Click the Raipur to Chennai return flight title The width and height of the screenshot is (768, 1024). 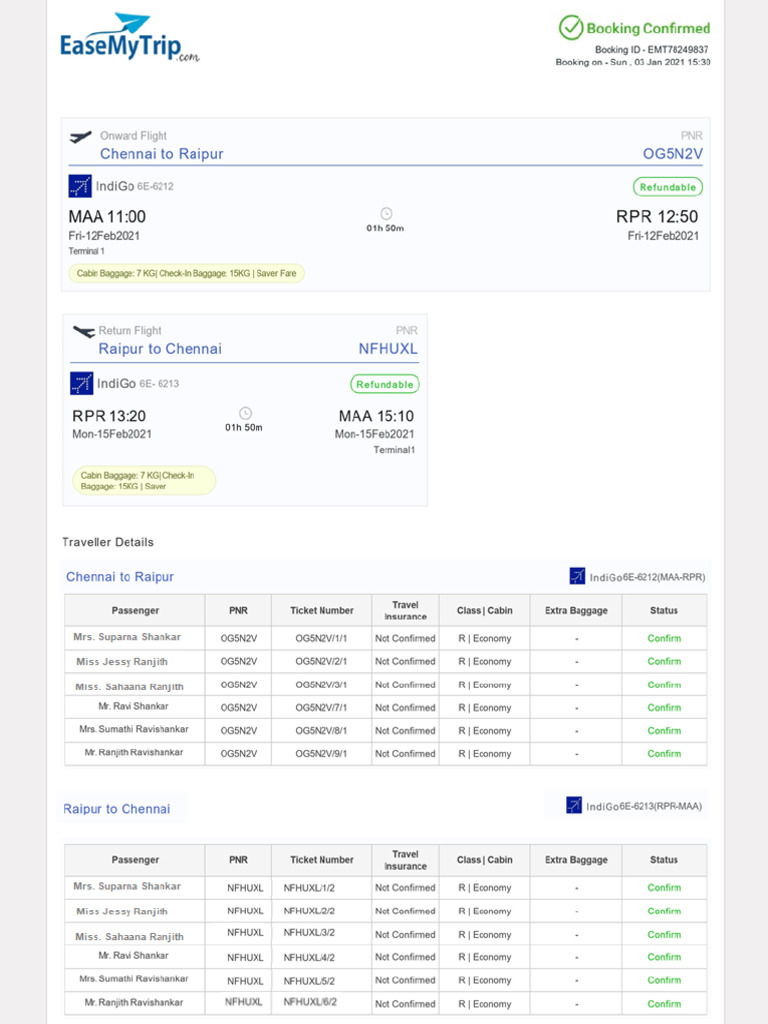click(x=160, y=349)
